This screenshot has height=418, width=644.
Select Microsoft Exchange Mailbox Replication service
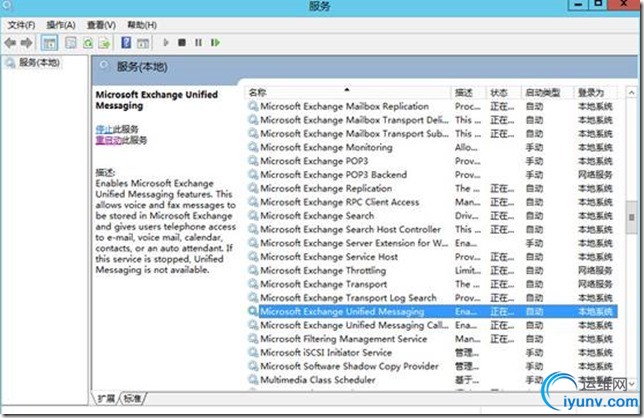pos(431,106)
